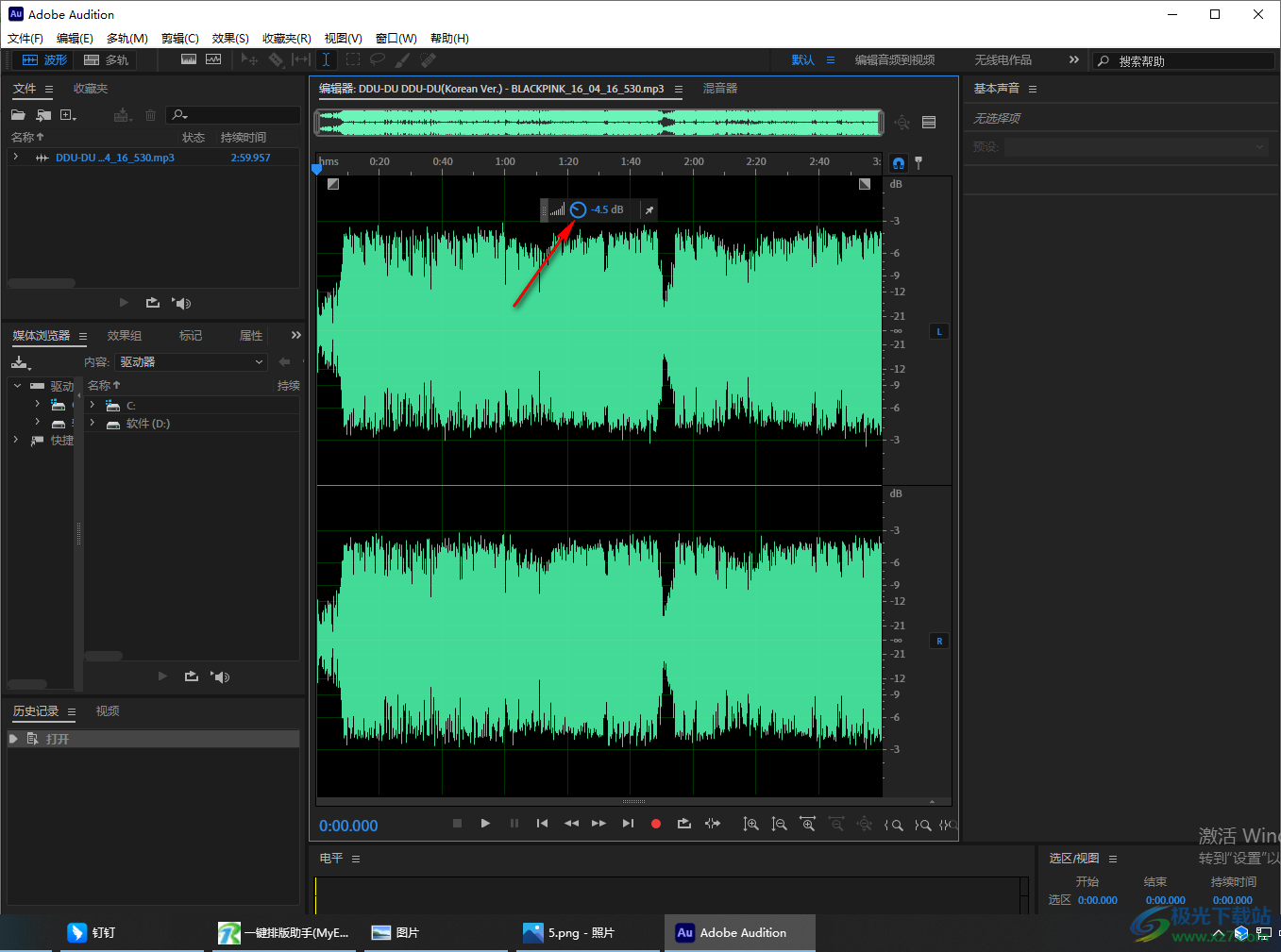Select the 编辑音频到视频 workspace

[x=895, y=59]
